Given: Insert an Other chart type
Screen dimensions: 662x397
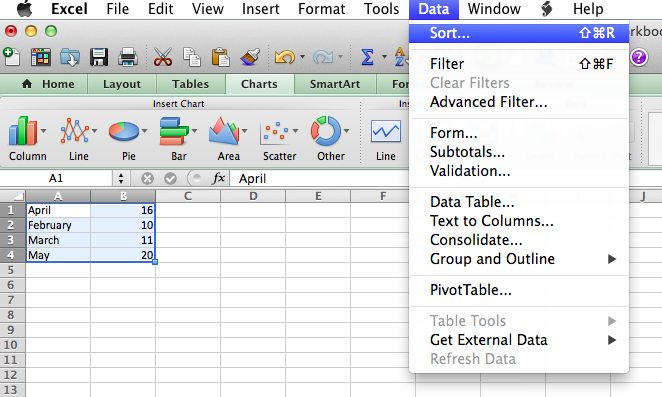Looking at the screenshot, I should coord(326,131).
